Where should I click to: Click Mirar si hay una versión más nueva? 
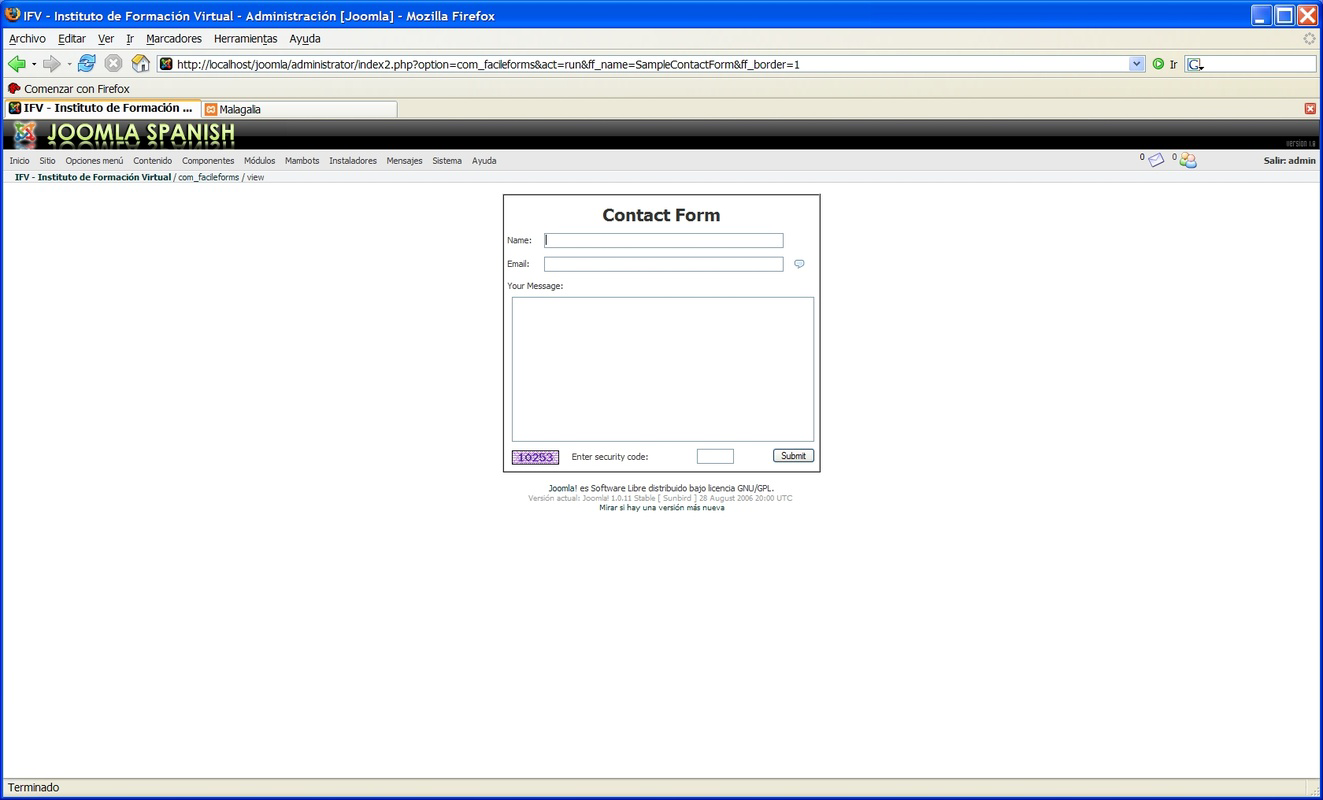point(662,508)
